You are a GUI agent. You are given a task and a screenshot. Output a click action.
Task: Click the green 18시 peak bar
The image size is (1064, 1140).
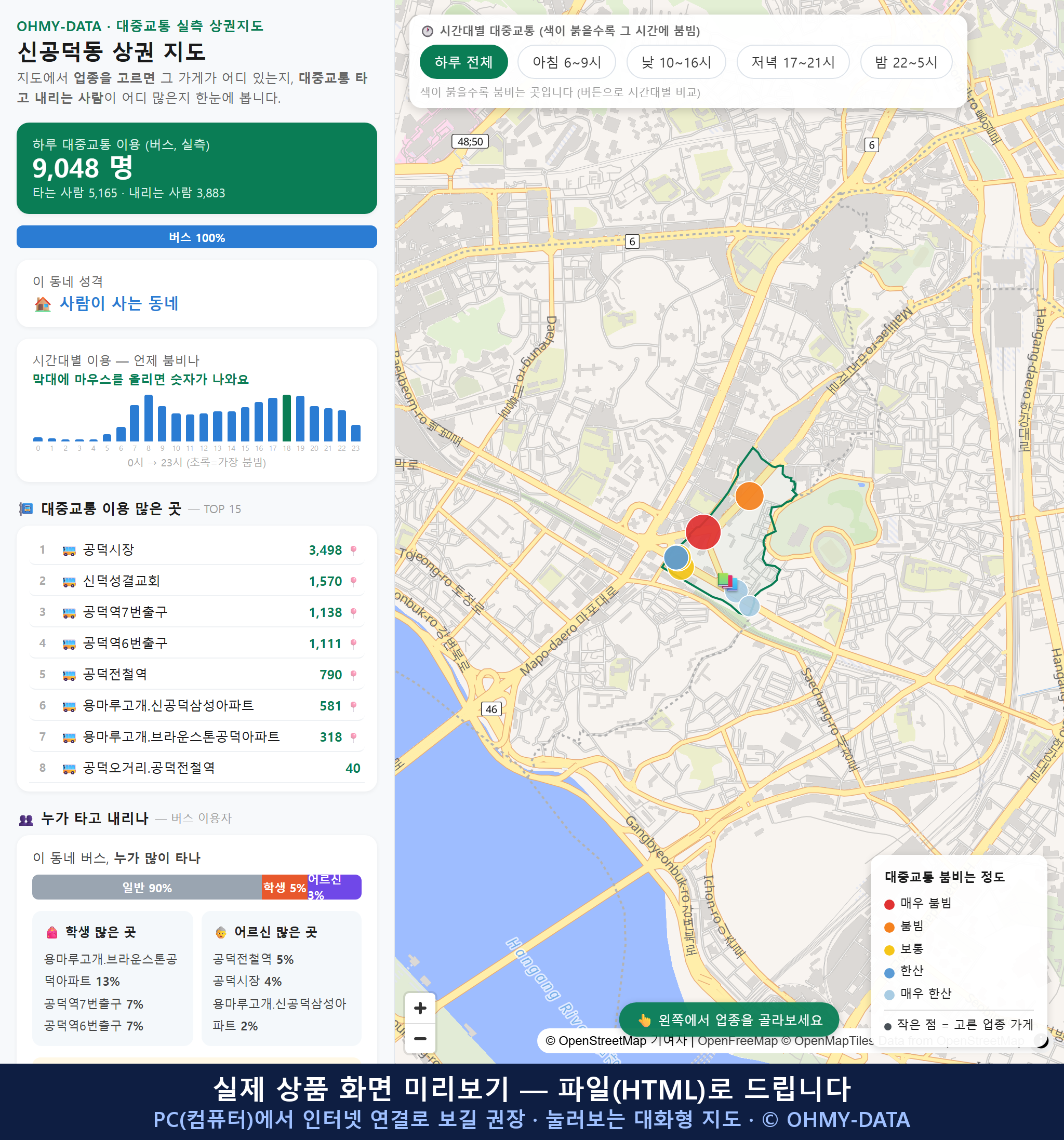[x=287, y=418]
